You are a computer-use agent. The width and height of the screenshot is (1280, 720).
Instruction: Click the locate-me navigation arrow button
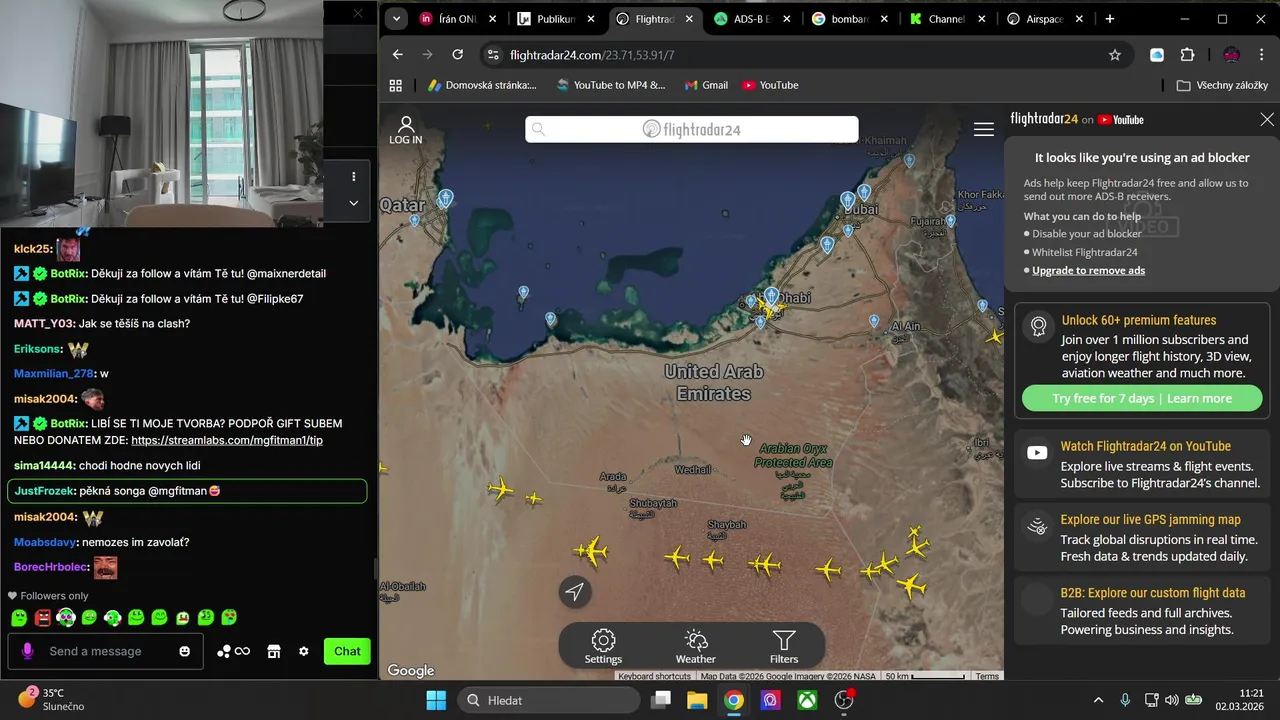tap(574, 592)
